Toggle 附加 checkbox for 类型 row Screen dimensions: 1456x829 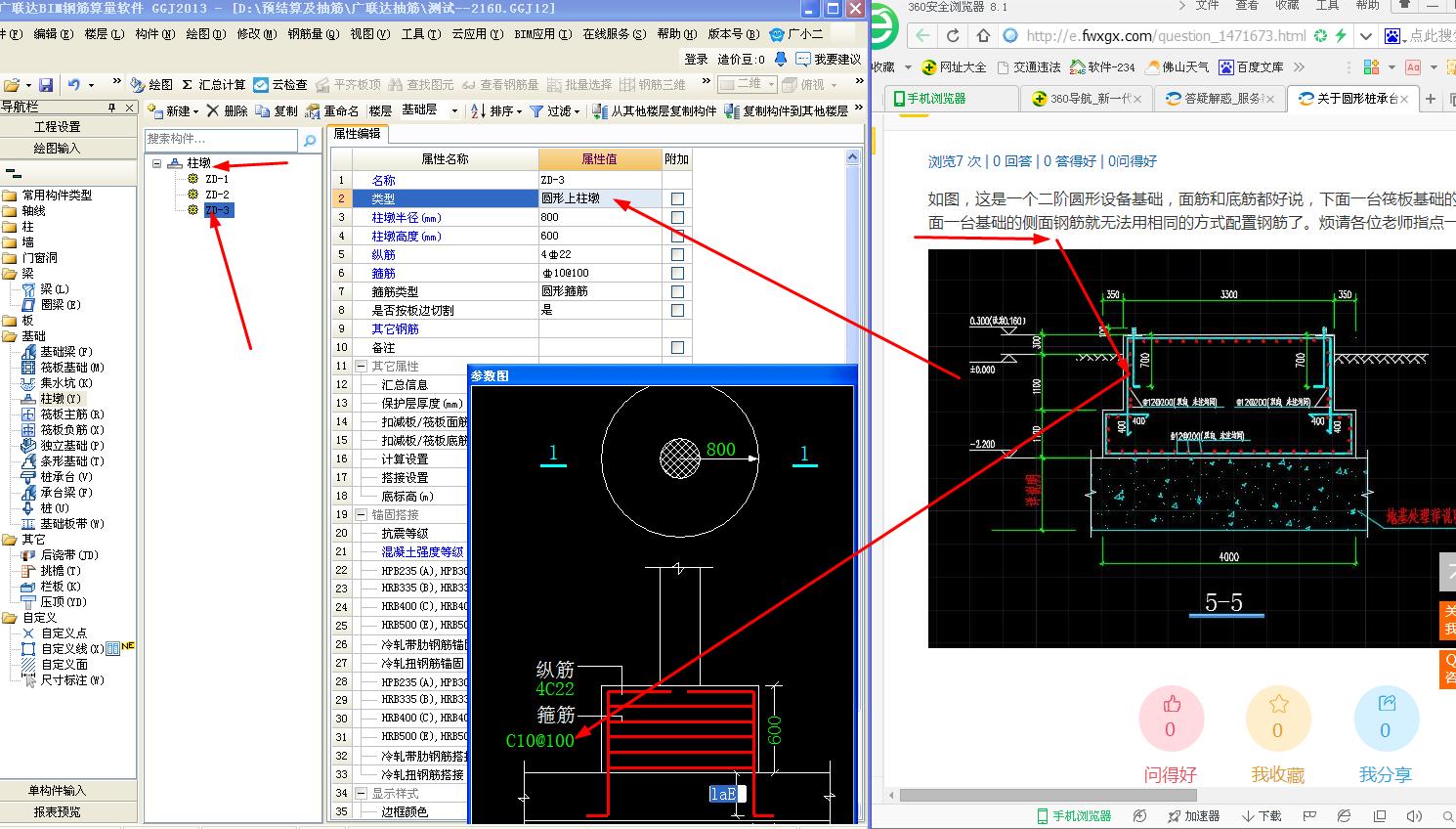pos(677,198)
